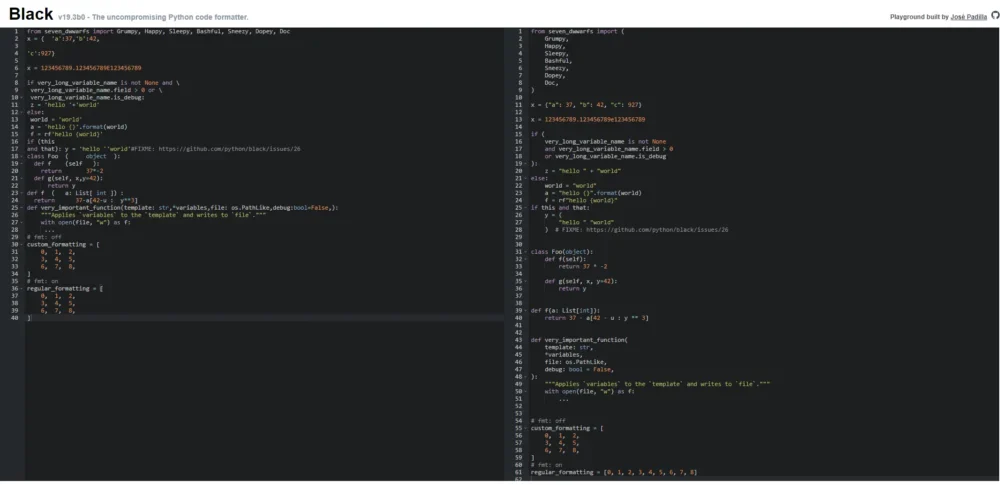The width and height of the screenshot is (1000, 485).
Task: Click the Black title logo
Action: point(31,14)
